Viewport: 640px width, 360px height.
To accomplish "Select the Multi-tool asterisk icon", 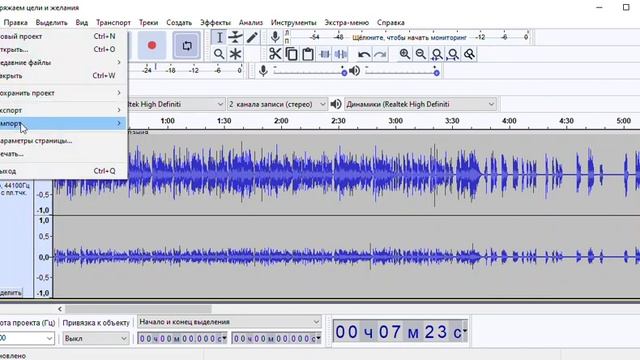I will click(x=236, y=54).
